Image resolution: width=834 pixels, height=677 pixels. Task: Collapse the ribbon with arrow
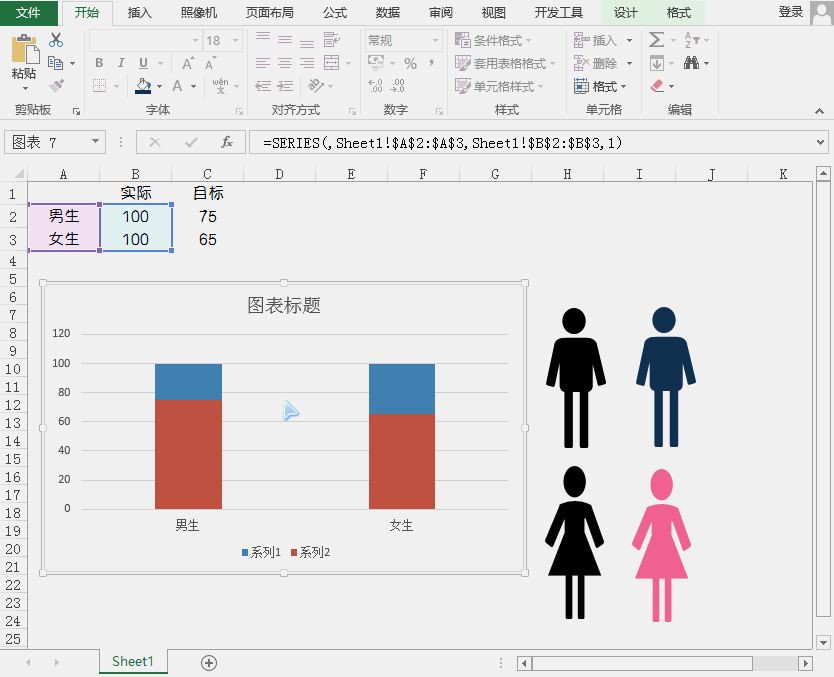click(x=819, y=111)
